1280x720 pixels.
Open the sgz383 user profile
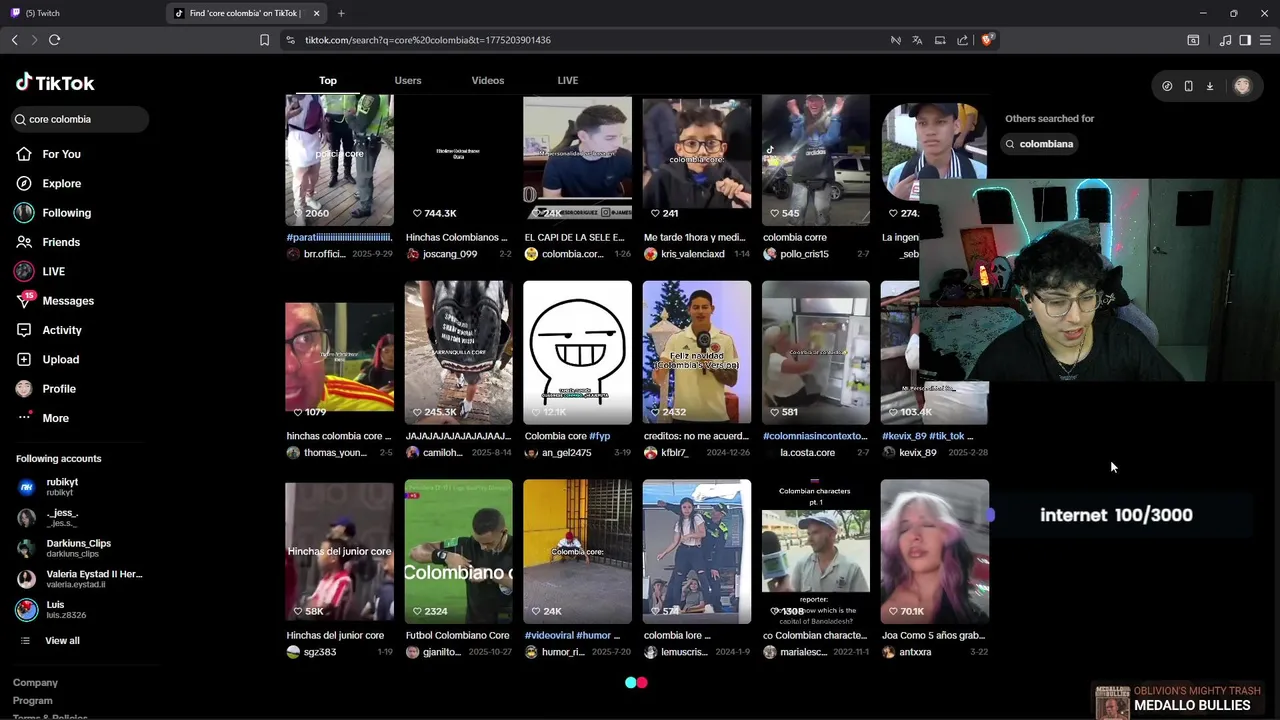click(x=319, y=652)
